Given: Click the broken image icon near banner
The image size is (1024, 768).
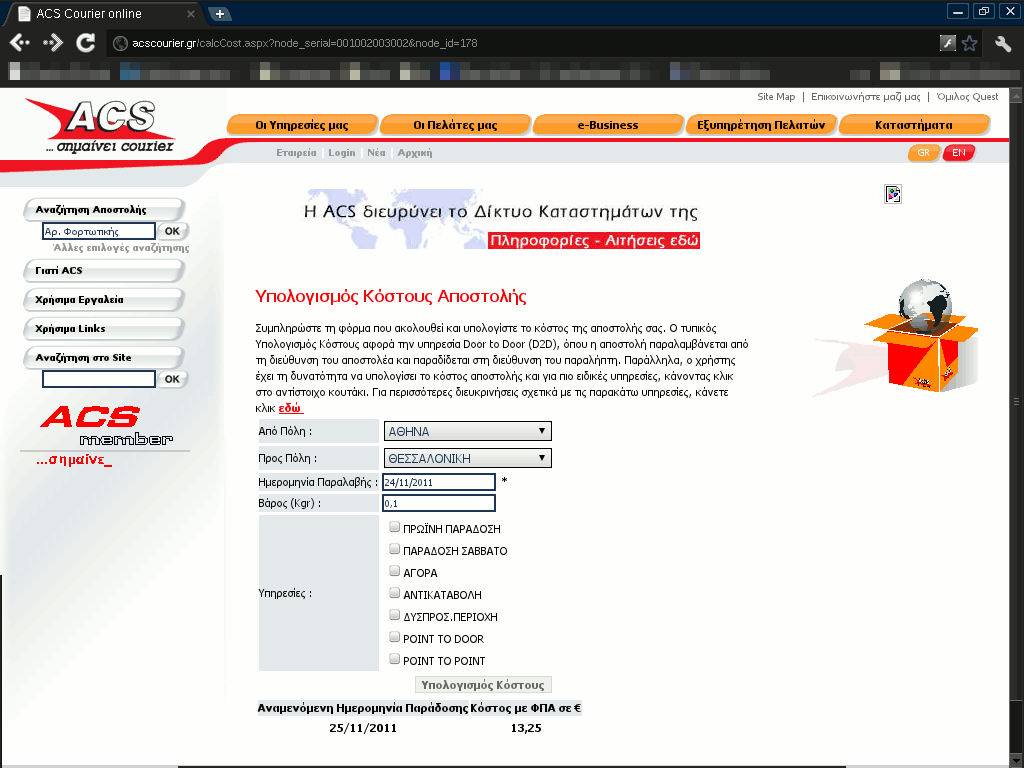Looking at the screenshot, I should (x=893, y=194).
